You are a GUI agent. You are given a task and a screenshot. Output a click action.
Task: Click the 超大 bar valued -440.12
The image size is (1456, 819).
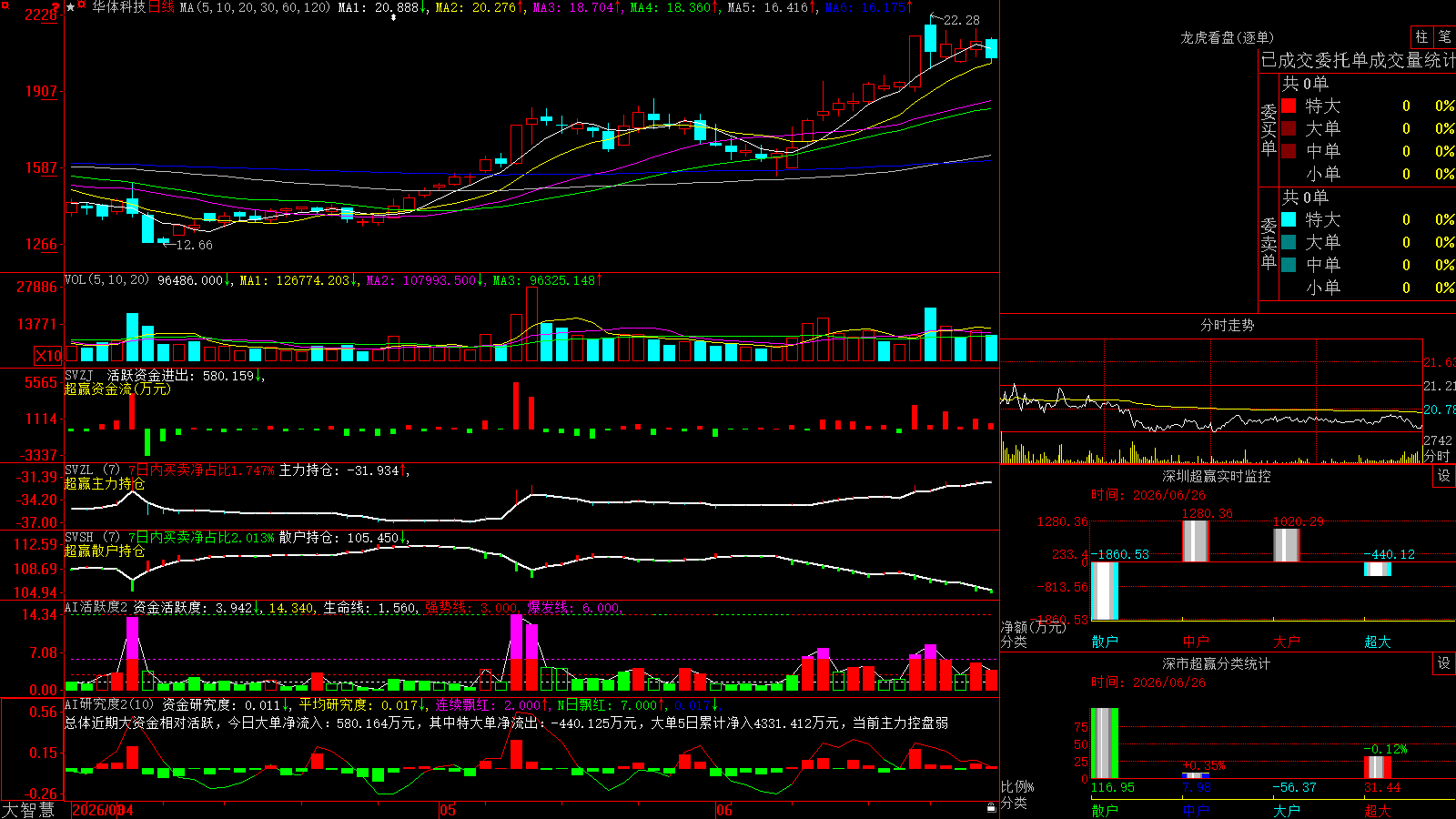1378,569
